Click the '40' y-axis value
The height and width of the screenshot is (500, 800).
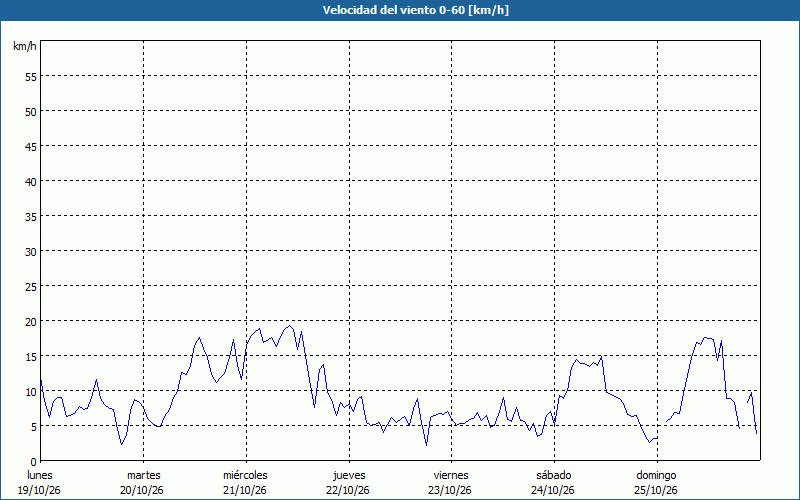tap(31, 182)
